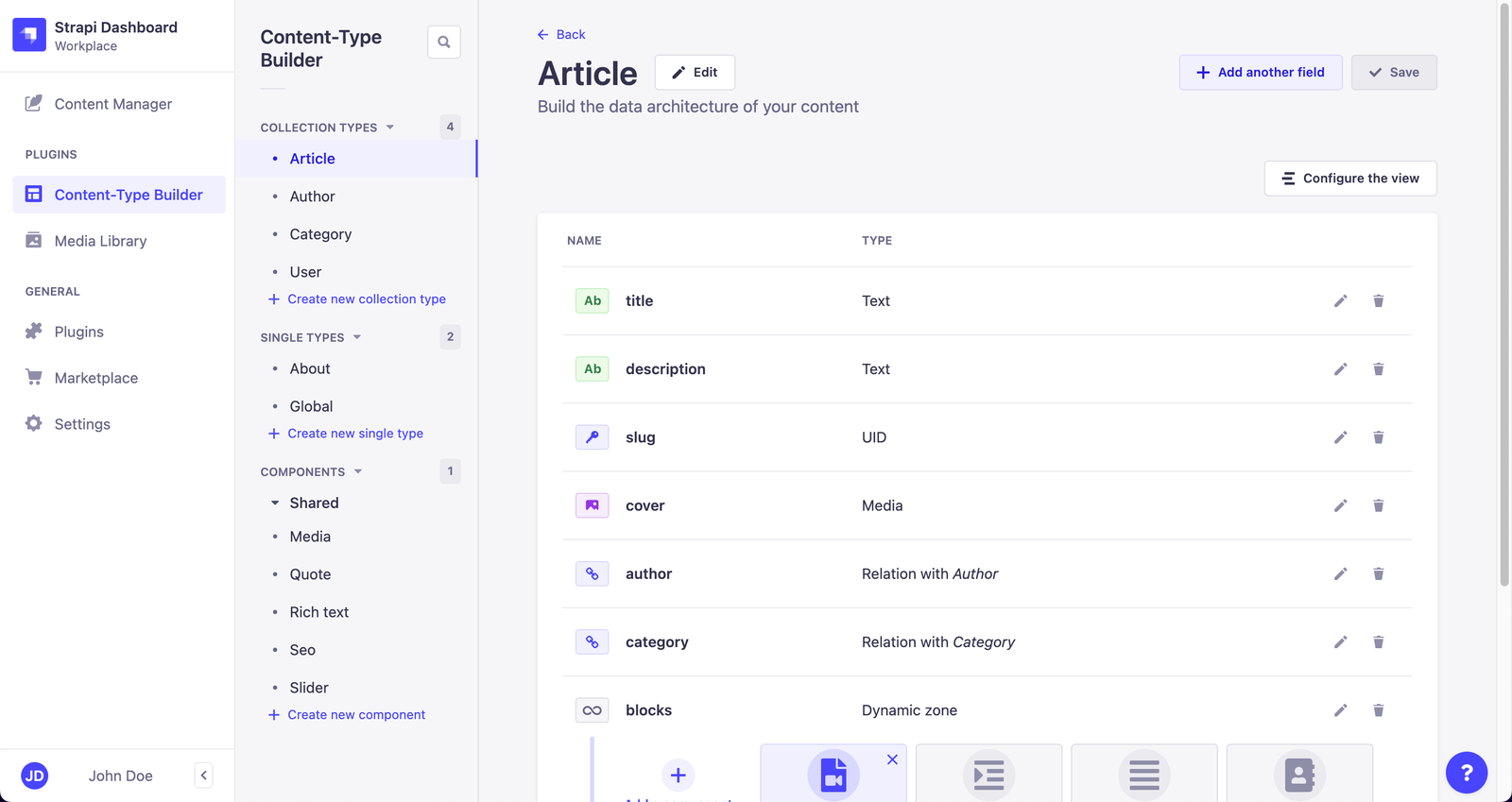Select the indented text component card

pos(988,774)
